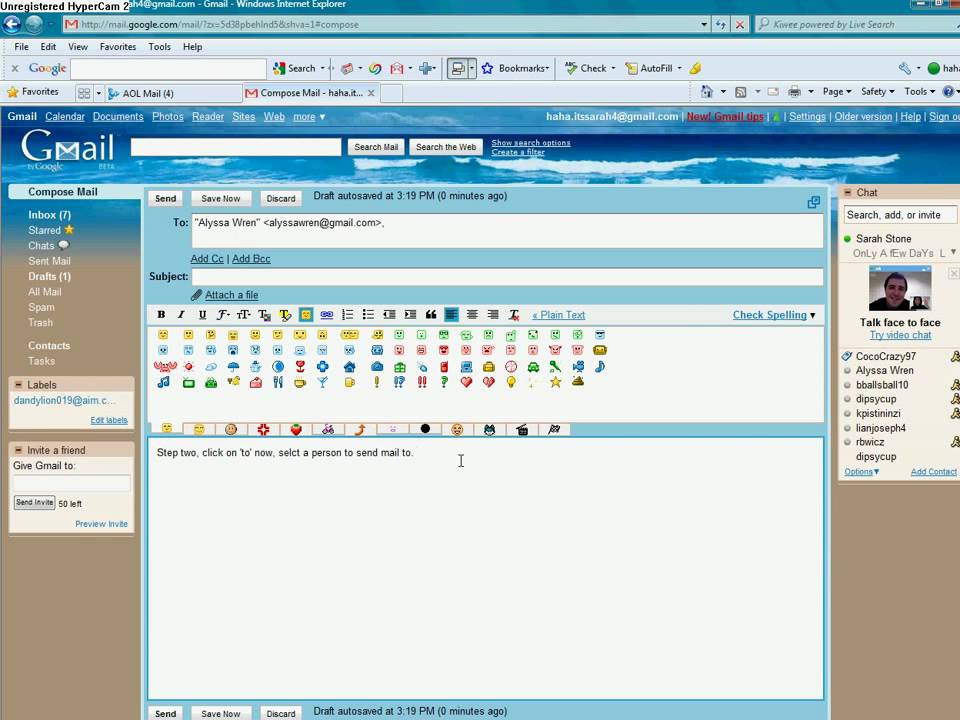The image size is (960, 720).
Task: Insert the broken heart emoticon
Action: click(489, 382)
